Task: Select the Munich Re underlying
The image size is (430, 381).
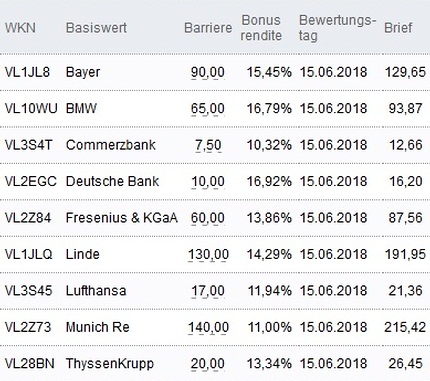Action: point(97,327)
